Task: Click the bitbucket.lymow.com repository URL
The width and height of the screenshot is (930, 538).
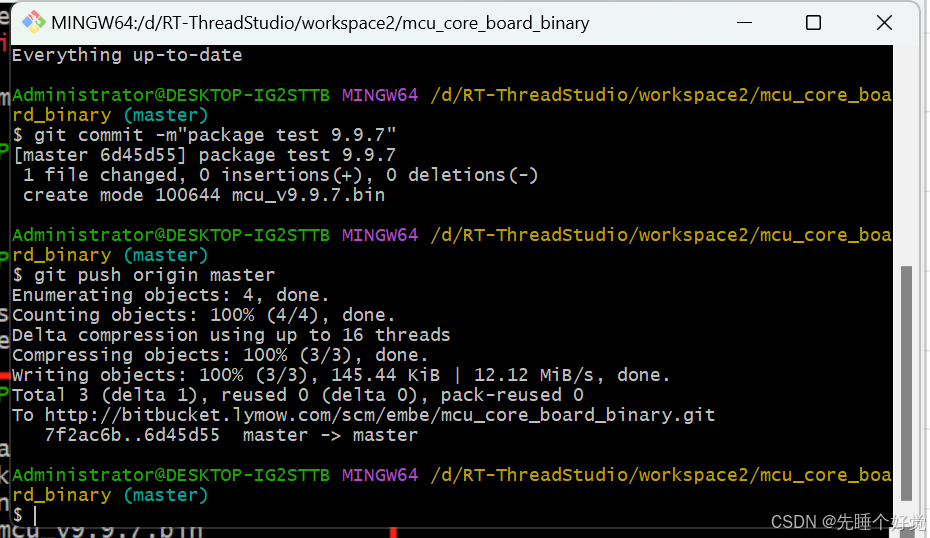Action: point(380,415)
